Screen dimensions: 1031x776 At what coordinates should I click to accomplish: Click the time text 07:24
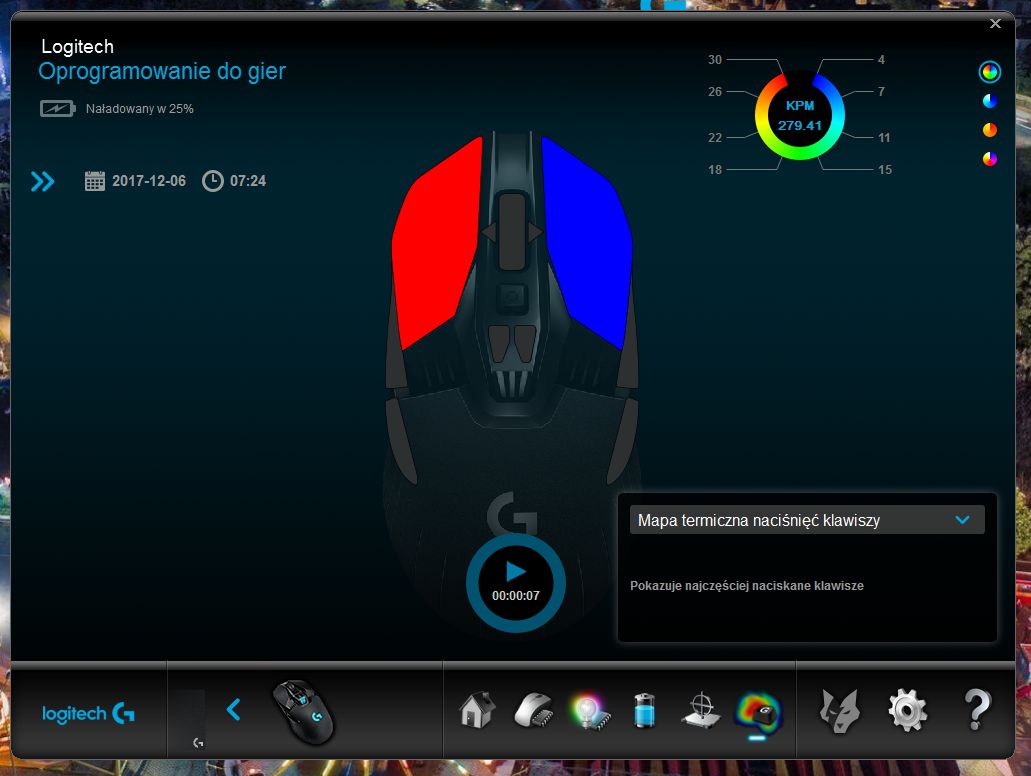(248, 181)
